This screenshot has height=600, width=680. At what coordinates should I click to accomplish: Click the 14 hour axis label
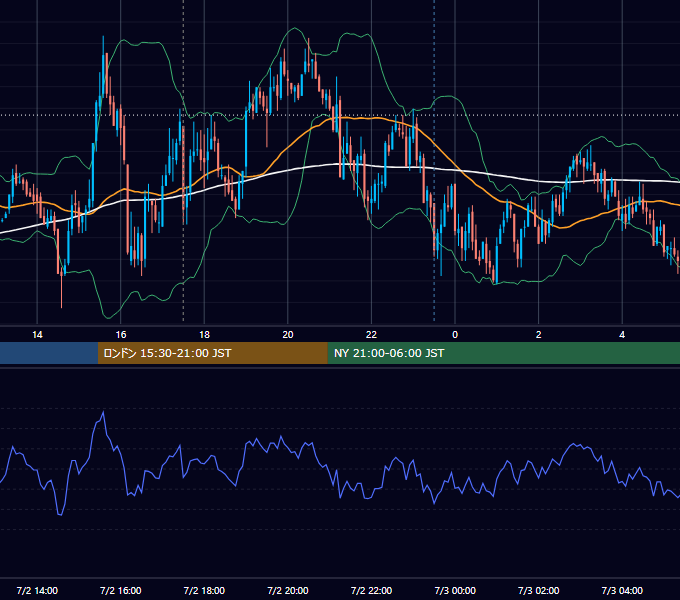[x=37, y=335]
